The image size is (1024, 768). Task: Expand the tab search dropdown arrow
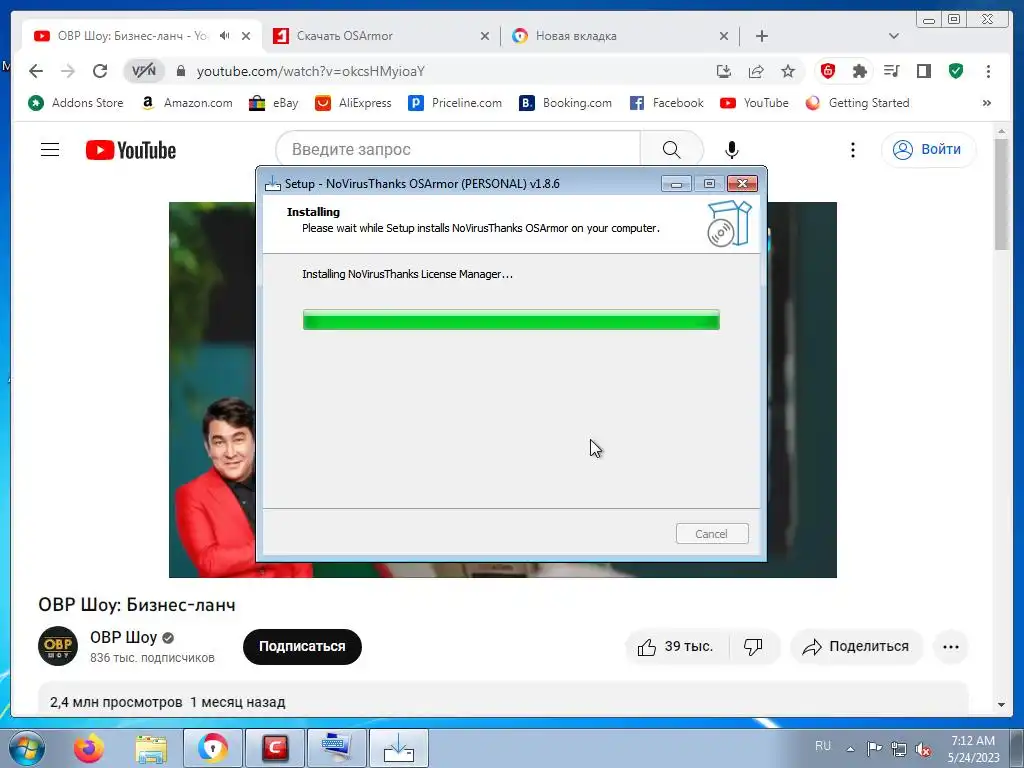(x=893, y=36)
